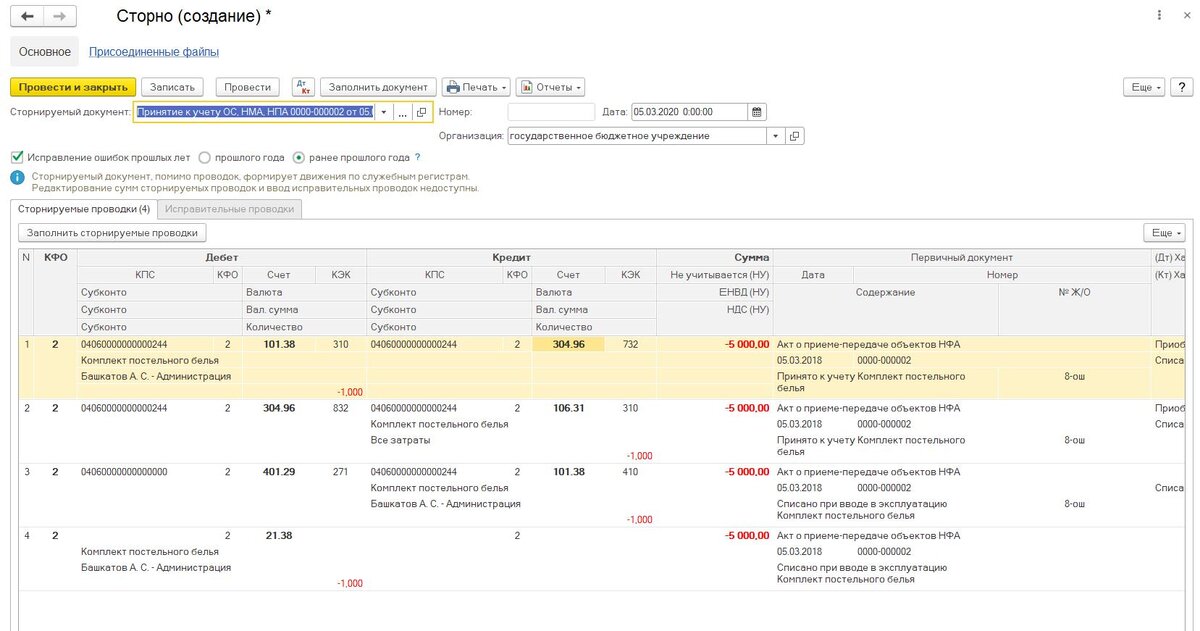Viewport: 1200px width, 631px height.
Task: Click the КЭК value 271 in row 3
Action: point(341,472)
